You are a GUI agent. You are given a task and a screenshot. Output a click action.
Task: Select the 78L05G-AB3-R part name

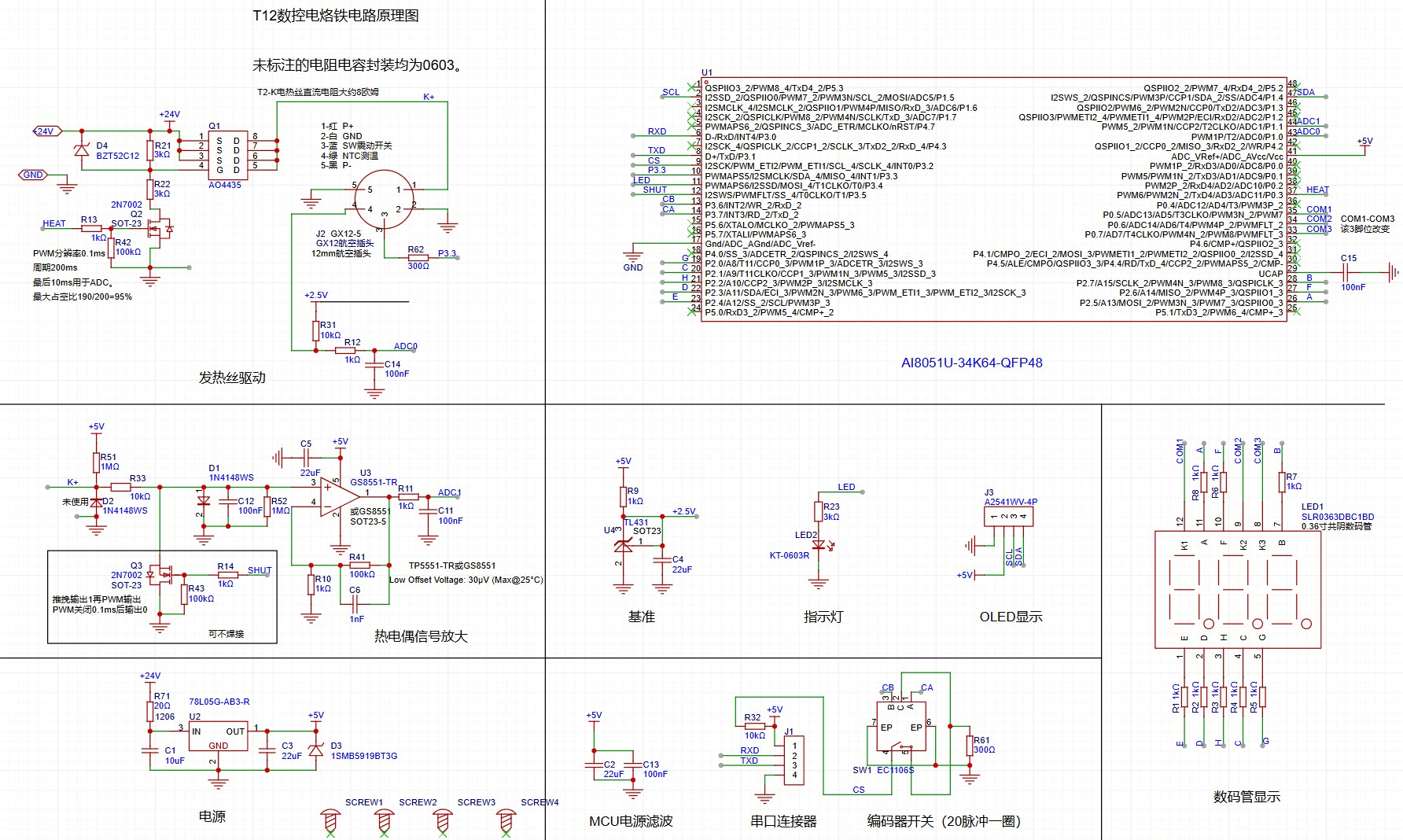(219, 702)
